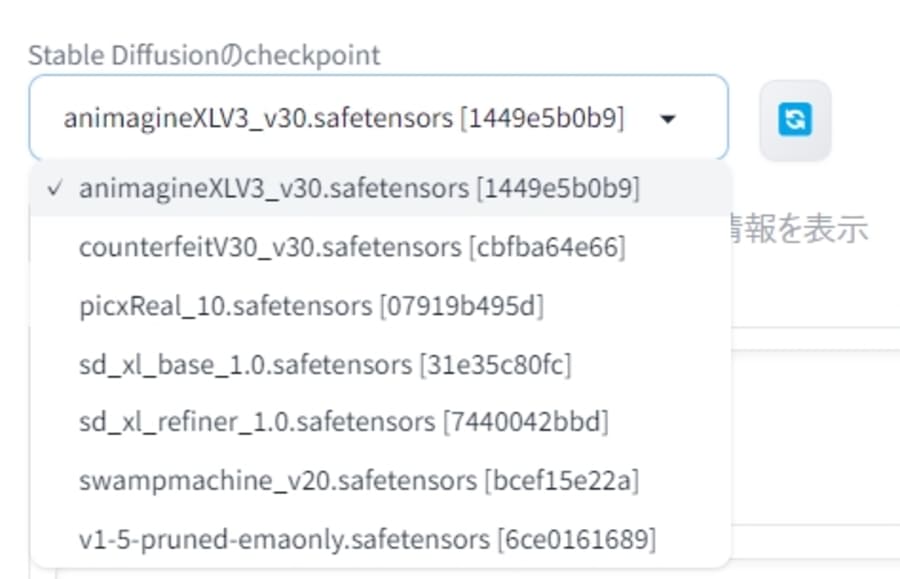Click hash [6ce0161689] in the dropdown list
Image resolution: width=900 pixels, height=579 pixels.
pyautogui.click(x=577, y=540)
